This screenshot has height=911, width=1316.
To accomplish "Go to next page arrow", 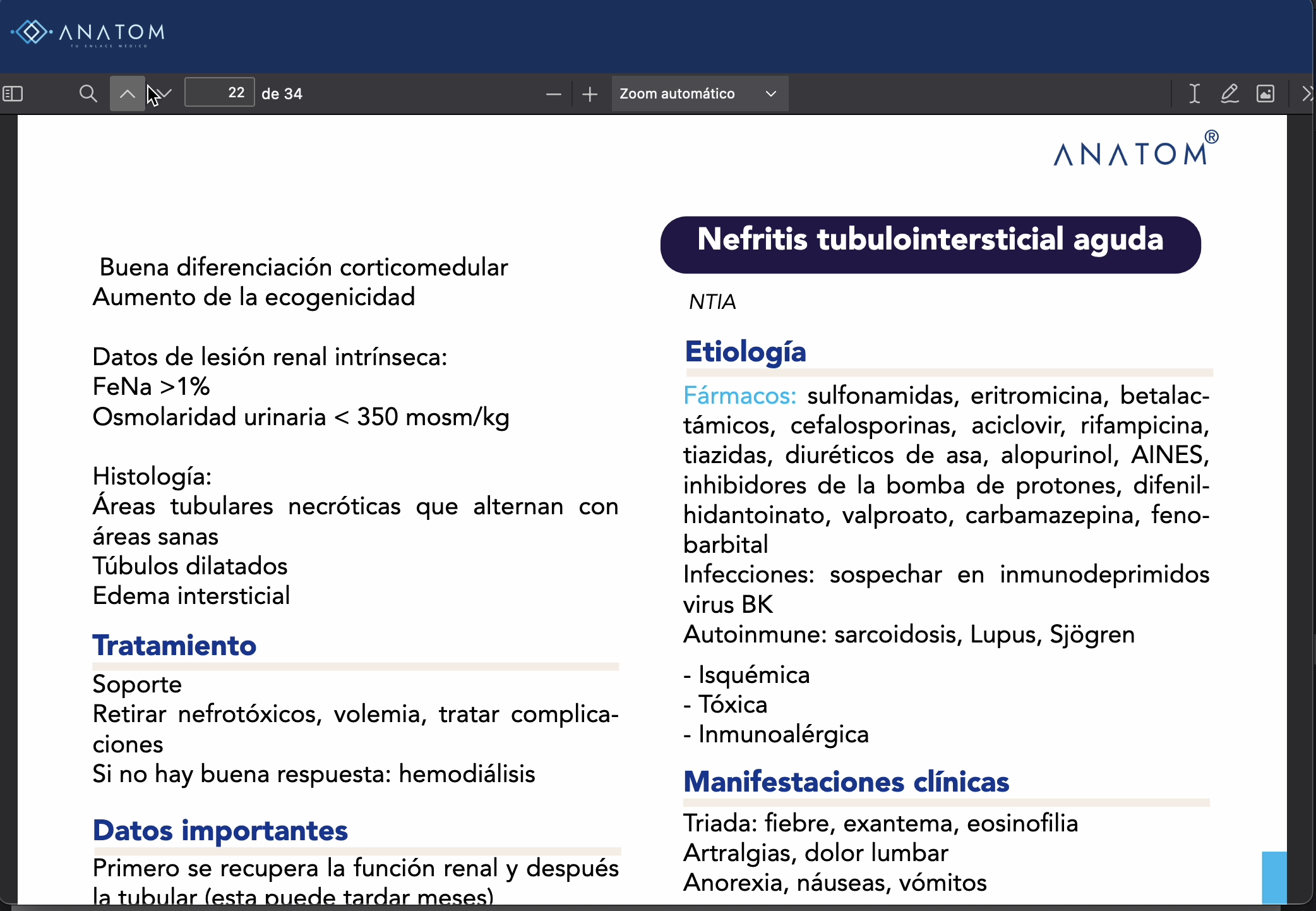I will [164, 94].
